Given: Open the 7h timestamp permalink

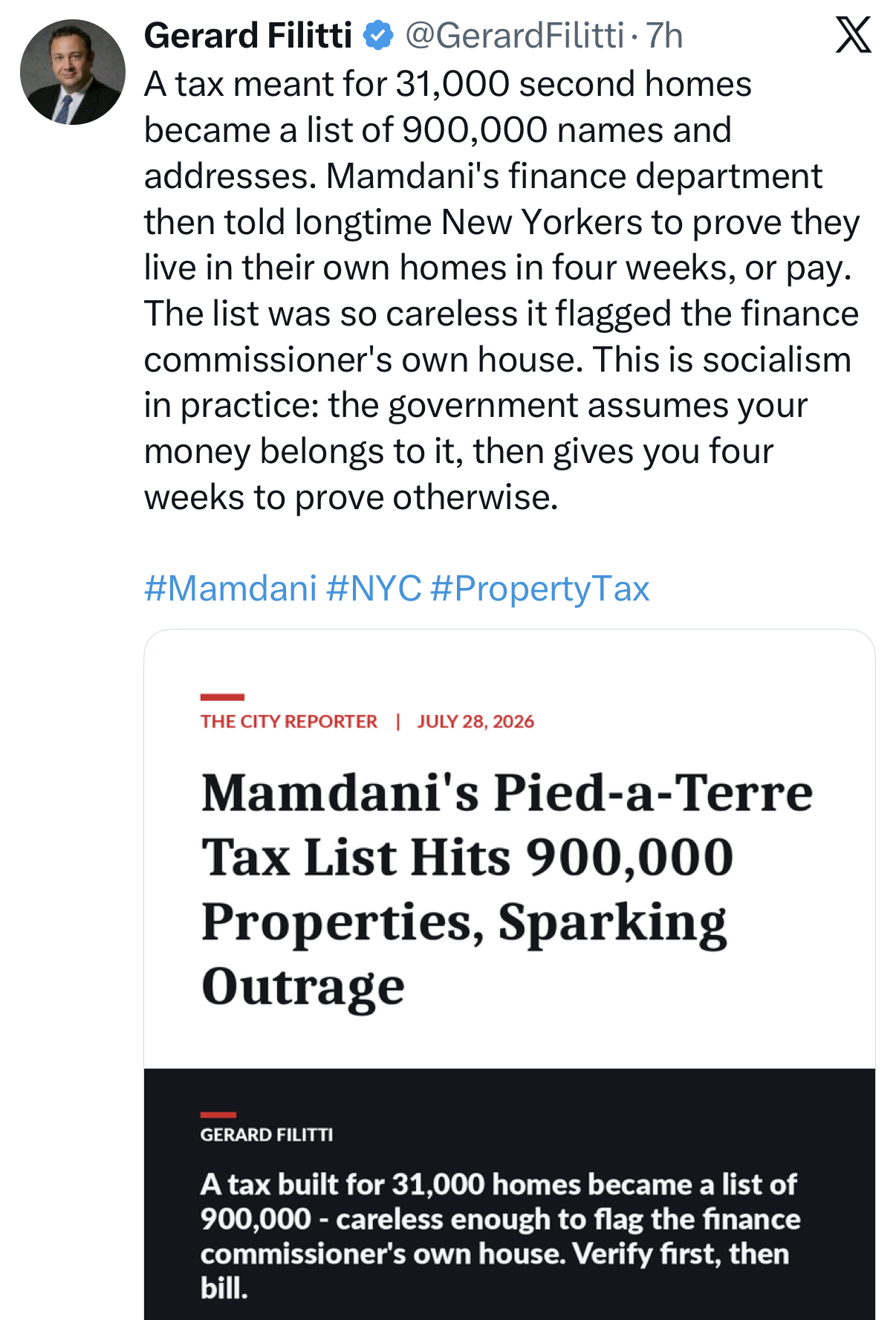Looking at the screenshot, I should (664, 36).
